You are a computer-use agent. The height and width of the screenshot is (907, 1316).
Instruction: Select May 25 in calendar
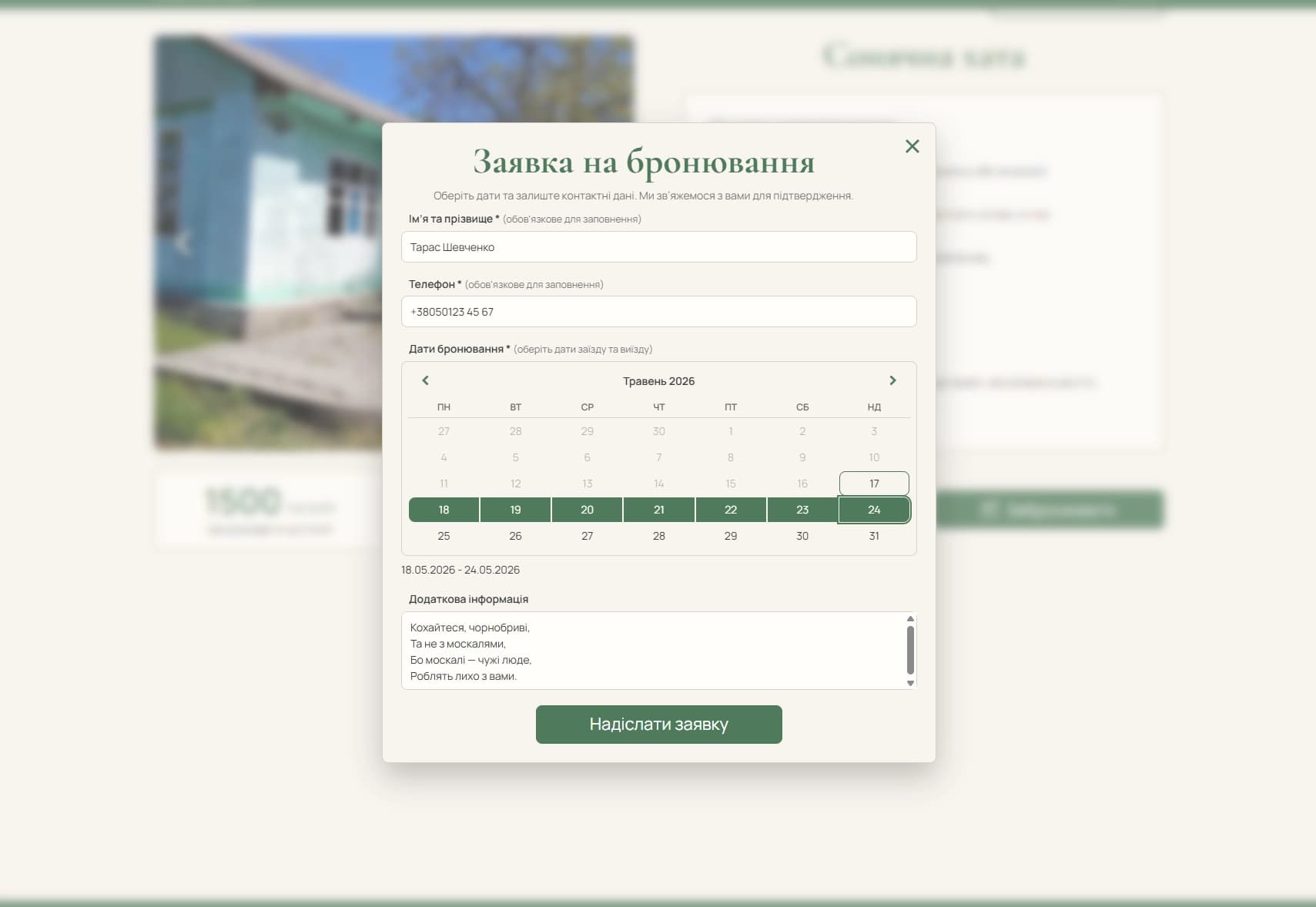pyautogui.click(x=444, y=536)
